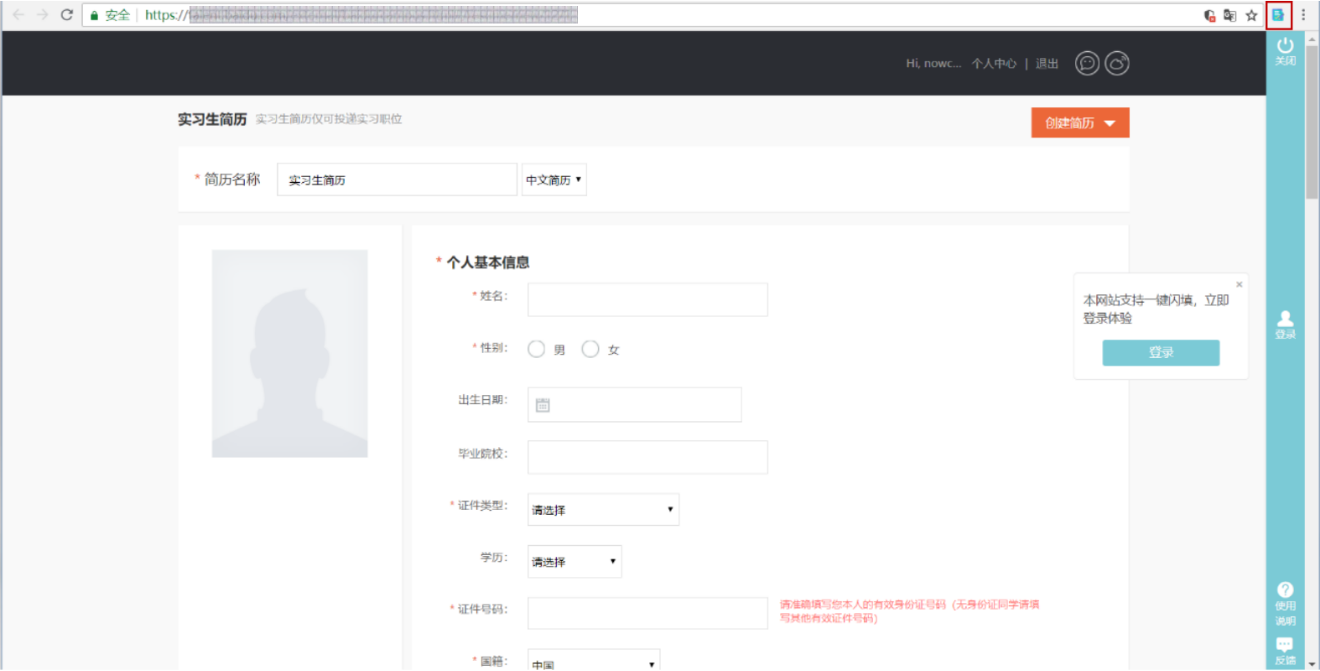The height and width of the screenshot is (671, 1320).
Task: Click the 退出 logout link
Action: click(x=1047, y=63)
